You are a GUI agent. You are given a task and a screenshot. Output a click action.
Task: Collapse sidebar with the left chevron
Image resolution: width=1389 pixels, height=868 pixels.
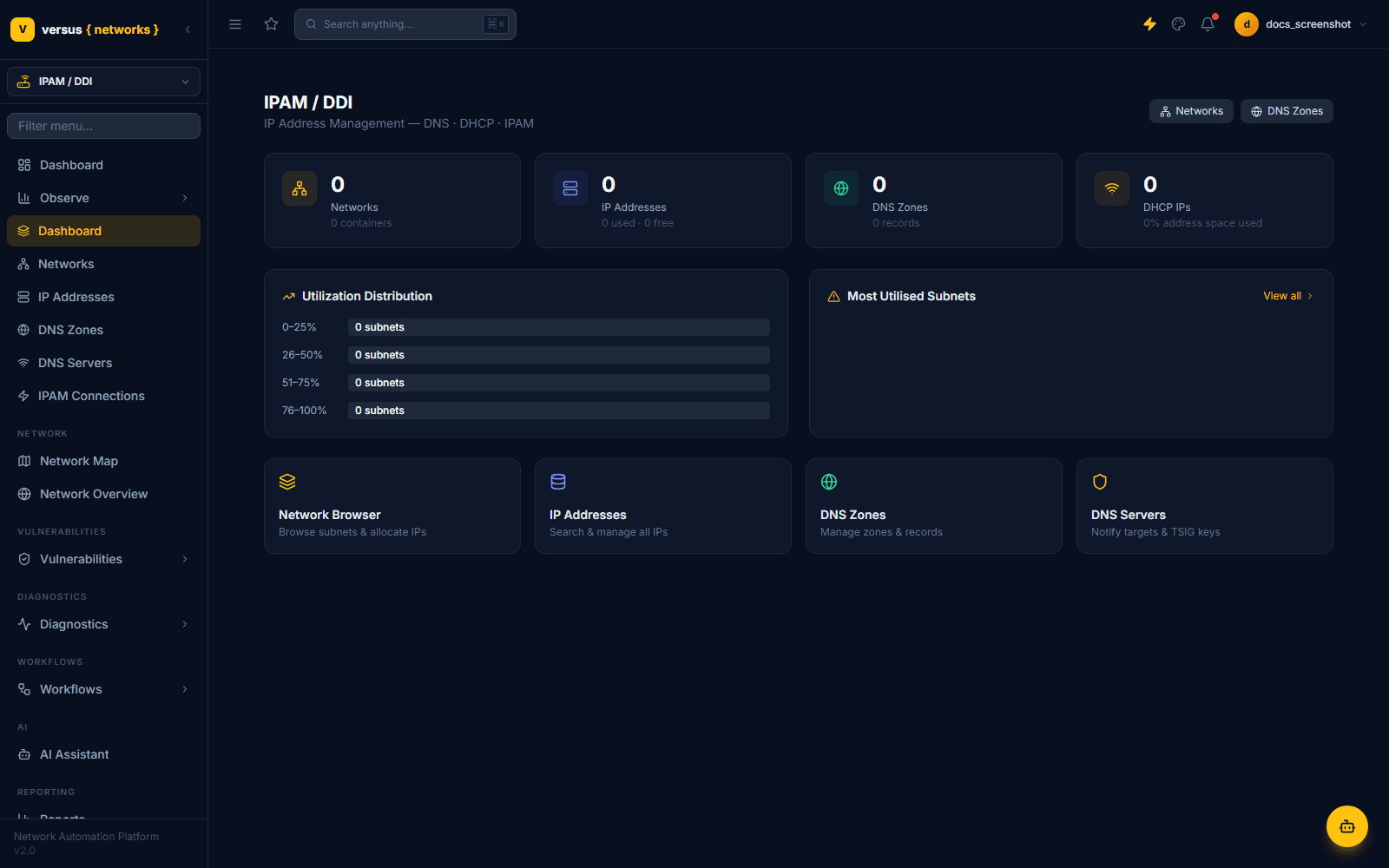click(x=188, y=30)
